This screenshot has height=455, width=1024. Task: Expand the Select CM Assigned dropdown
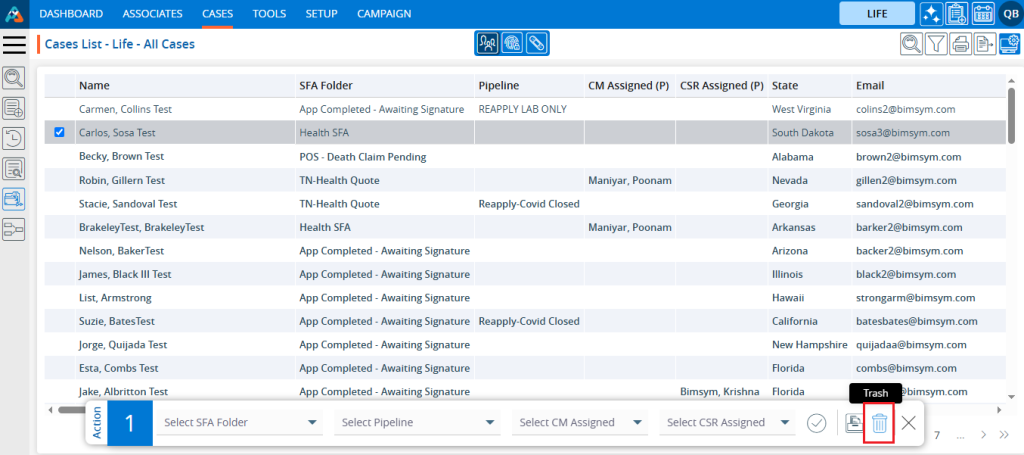click(x=580, y=423)
